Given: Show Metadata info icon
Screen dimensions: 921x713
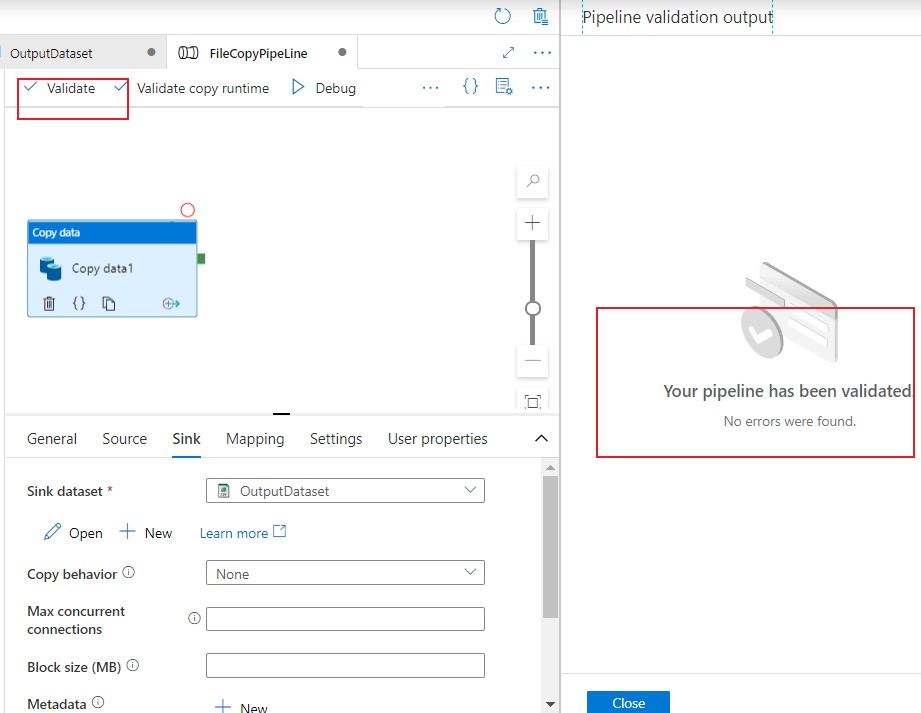Looking at the screenshot, I should 98,702.
